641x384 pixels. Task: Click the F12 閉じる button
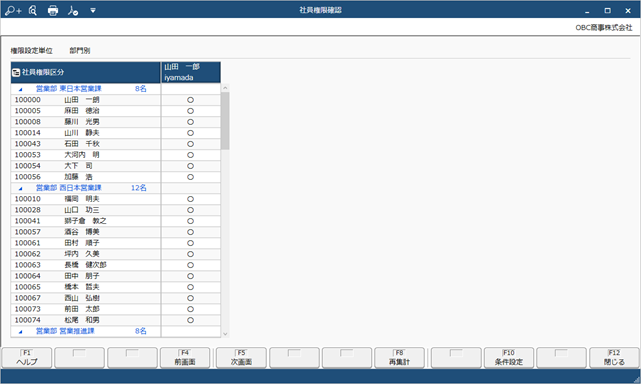(614, 358)
